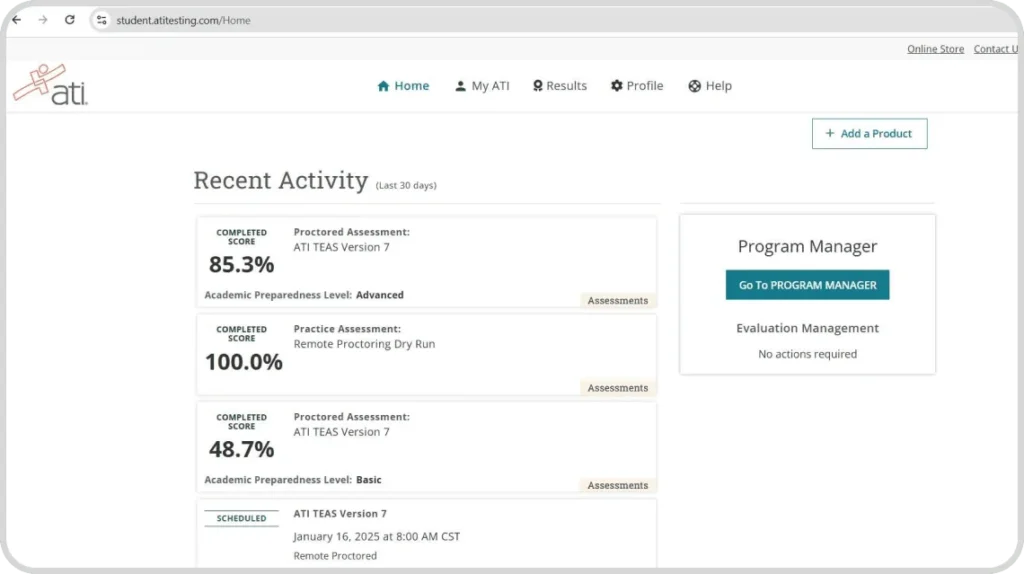The width and height of the screenshot is (1024, 574).
Task: Click ATI TEAS Version 7 in 48.7% card
Action: click(x=342, y=432)
